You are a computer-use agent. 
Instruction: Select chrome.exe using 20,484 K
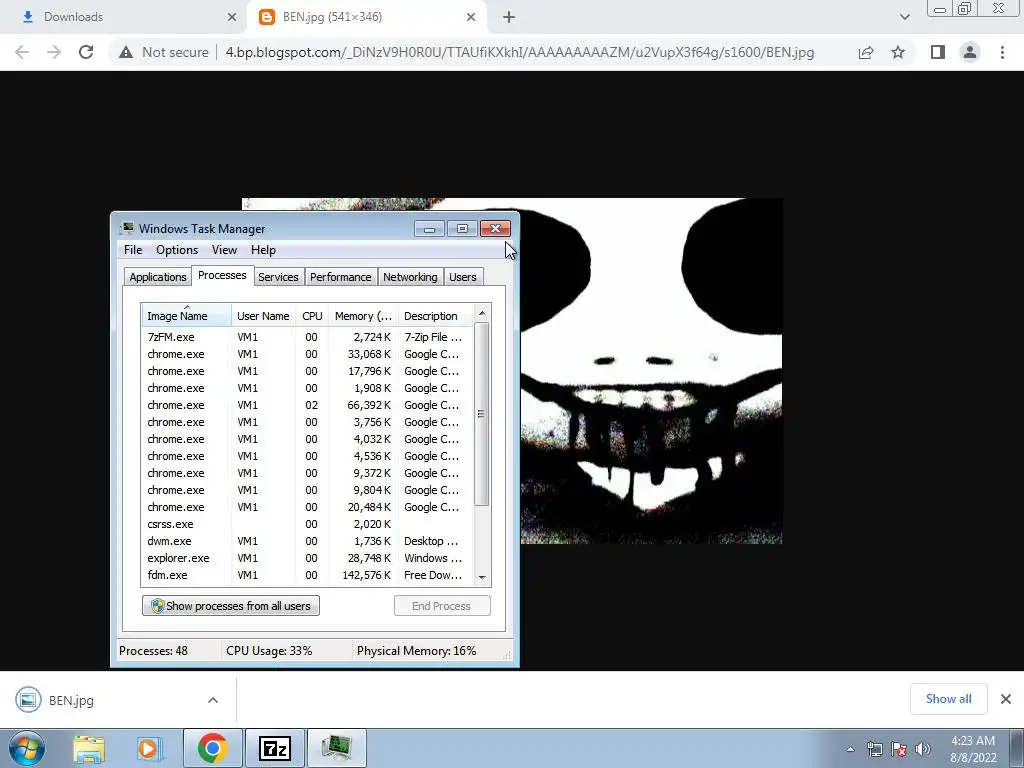[306, 507]
